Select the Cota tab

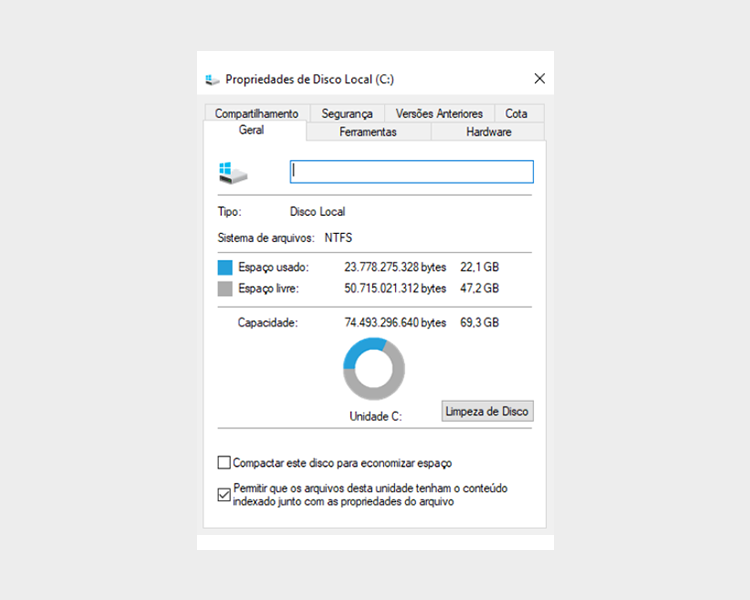[x=516, y=114]
